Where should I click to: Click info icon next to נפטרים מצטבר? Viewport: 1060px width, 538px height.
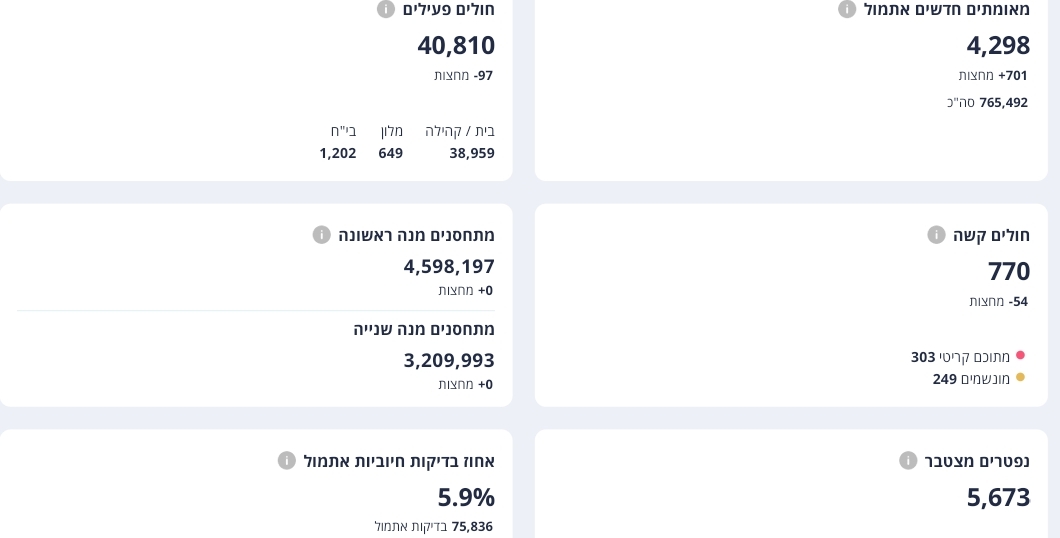[908, 461]
